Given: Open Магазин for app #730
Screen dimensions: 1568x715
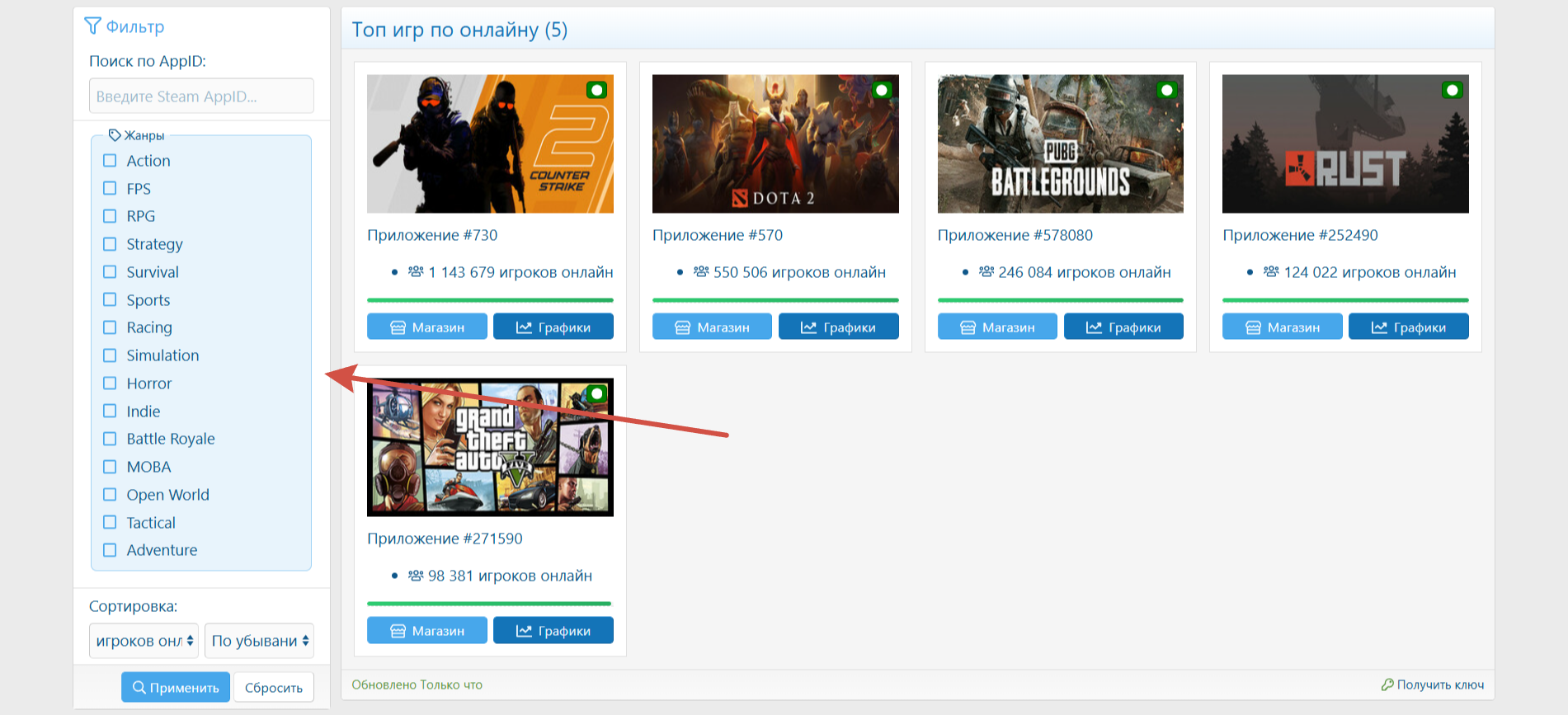Looking at the screenshot, I should [427, 327].
